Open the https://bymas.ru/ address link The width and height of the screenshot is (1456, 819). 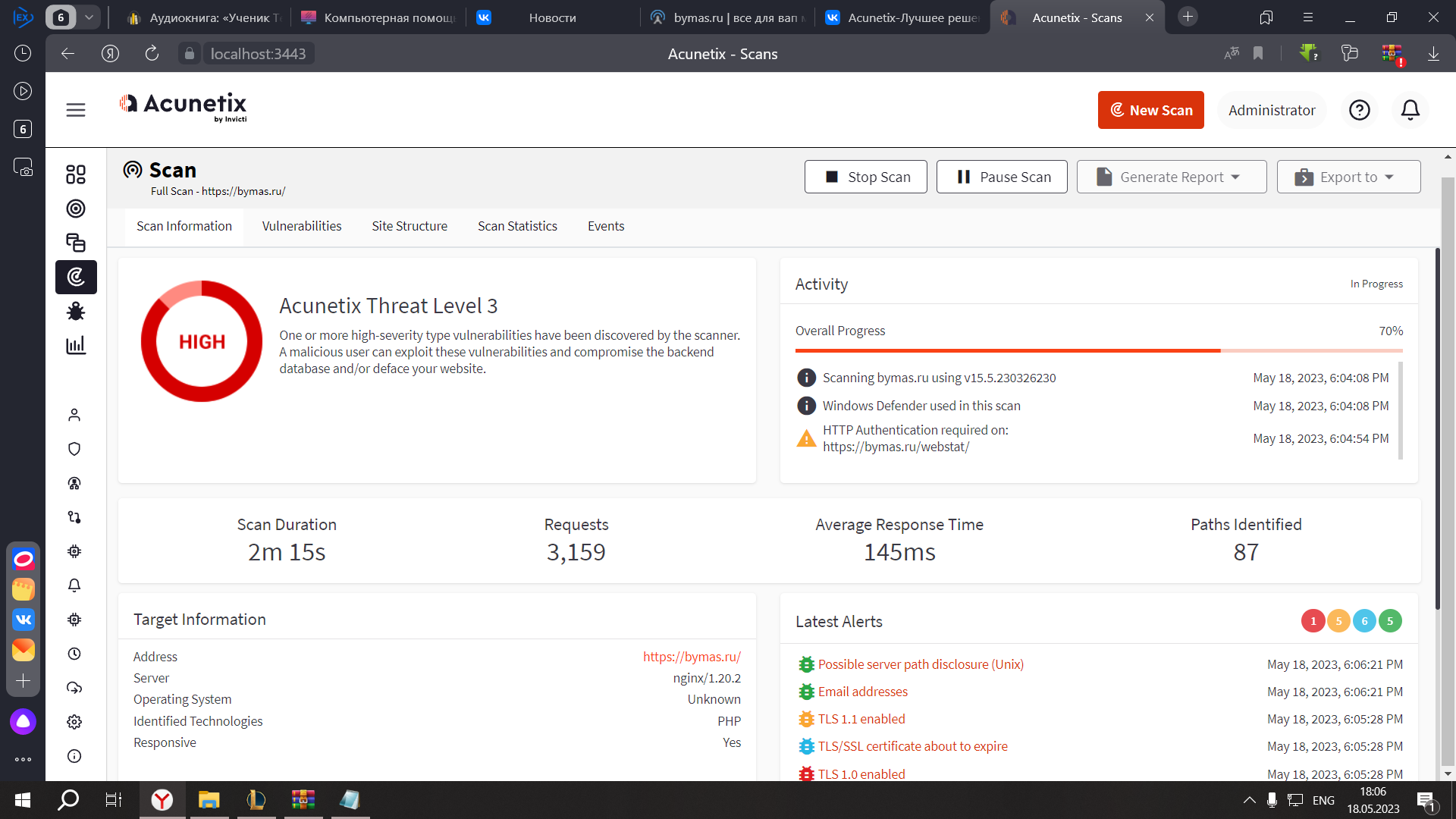click(x=692, y=657)
